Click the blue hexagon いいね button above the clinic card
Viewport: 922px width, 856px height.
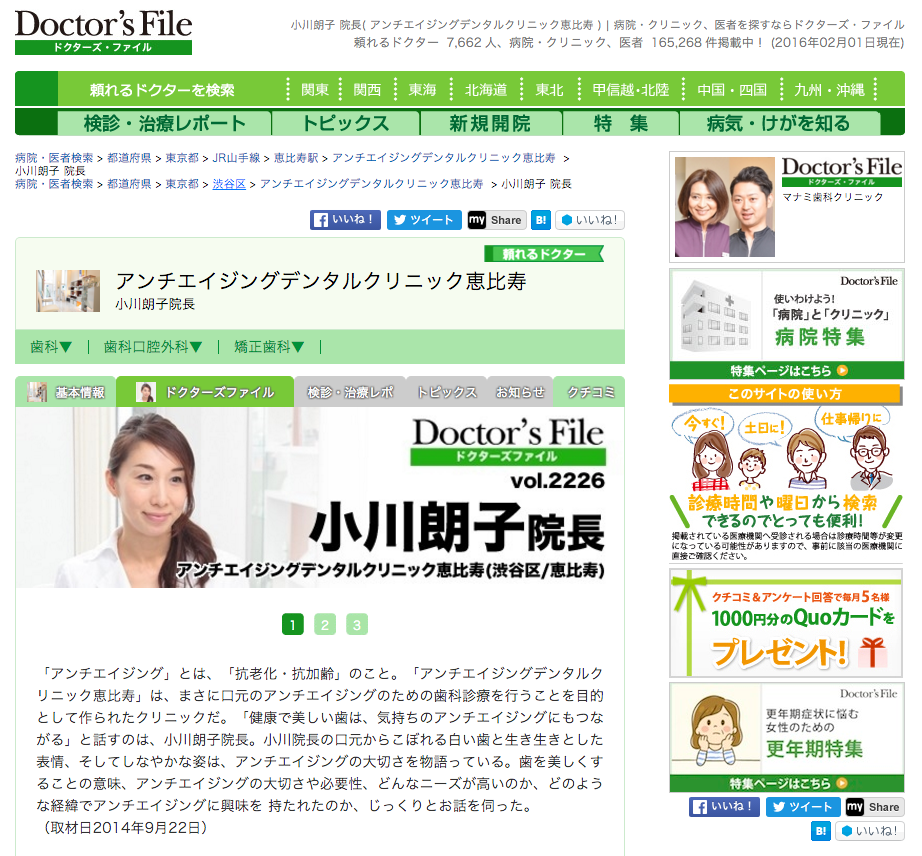590,220
